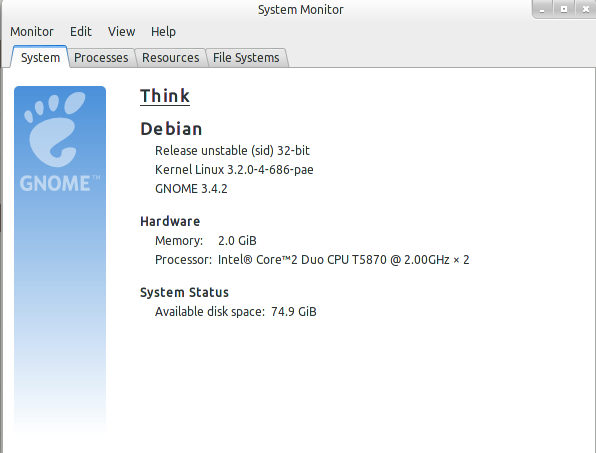Image resolution: width=596 pixels, height=453 pixels.
Task: Open the Help menu
Action: coord(163,32)
